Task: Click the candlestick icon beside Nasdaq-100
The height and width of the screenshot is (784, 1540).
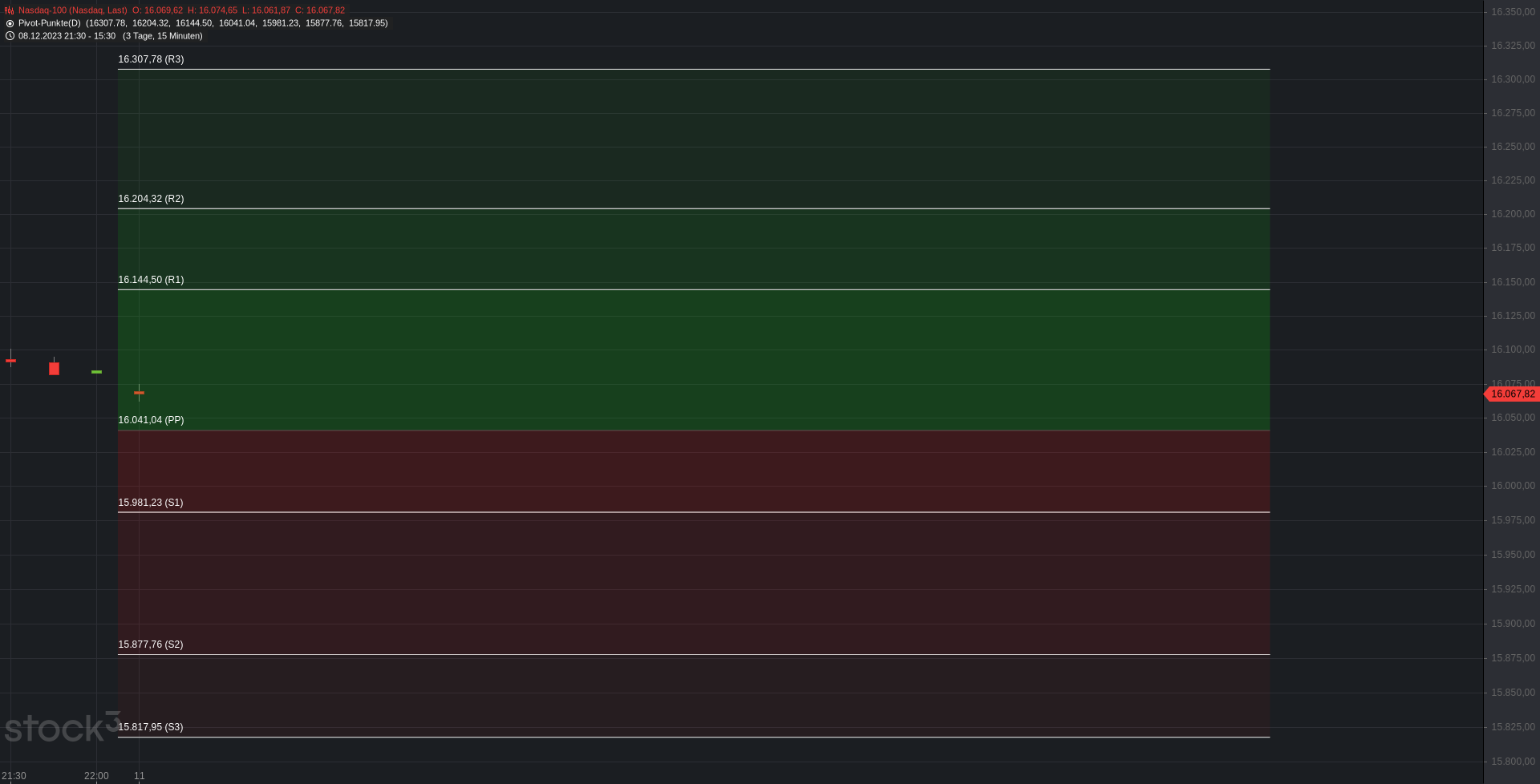Action: point(10,10)
